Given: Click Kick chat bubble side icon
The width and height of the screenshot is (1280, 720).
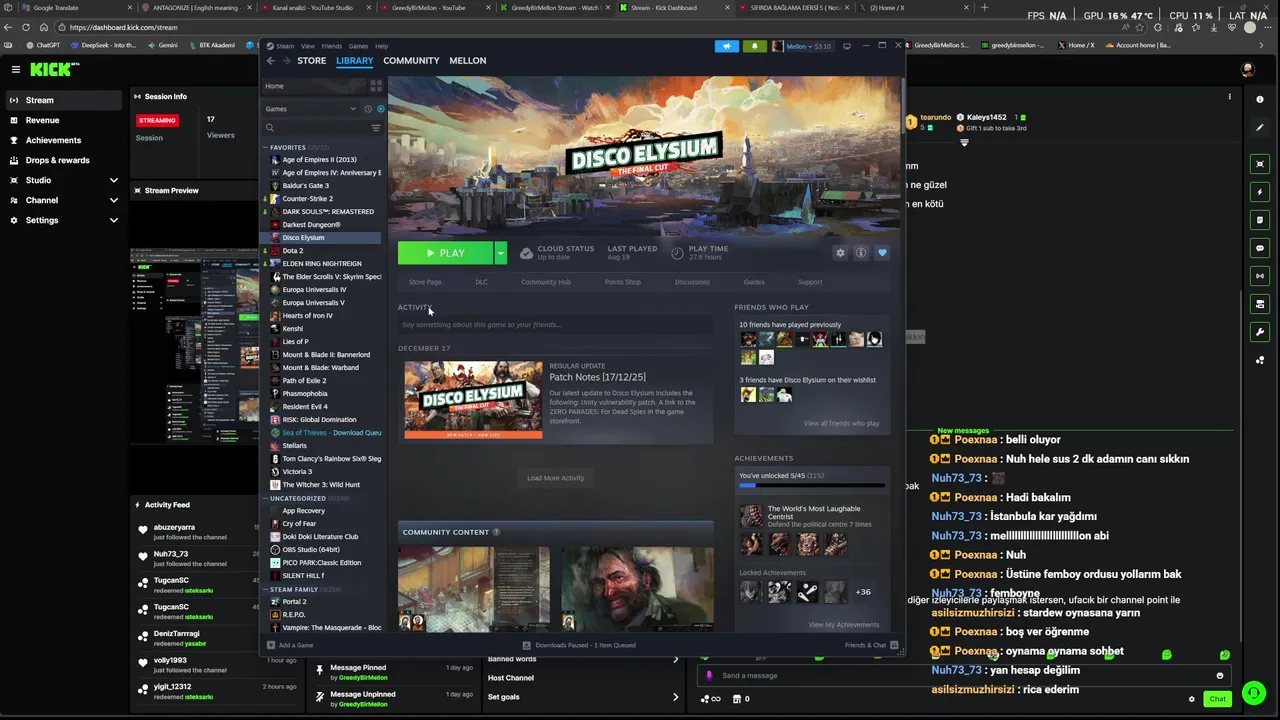Looking at the screenshot, I should pyautogui.click(x=1260, y=248).
